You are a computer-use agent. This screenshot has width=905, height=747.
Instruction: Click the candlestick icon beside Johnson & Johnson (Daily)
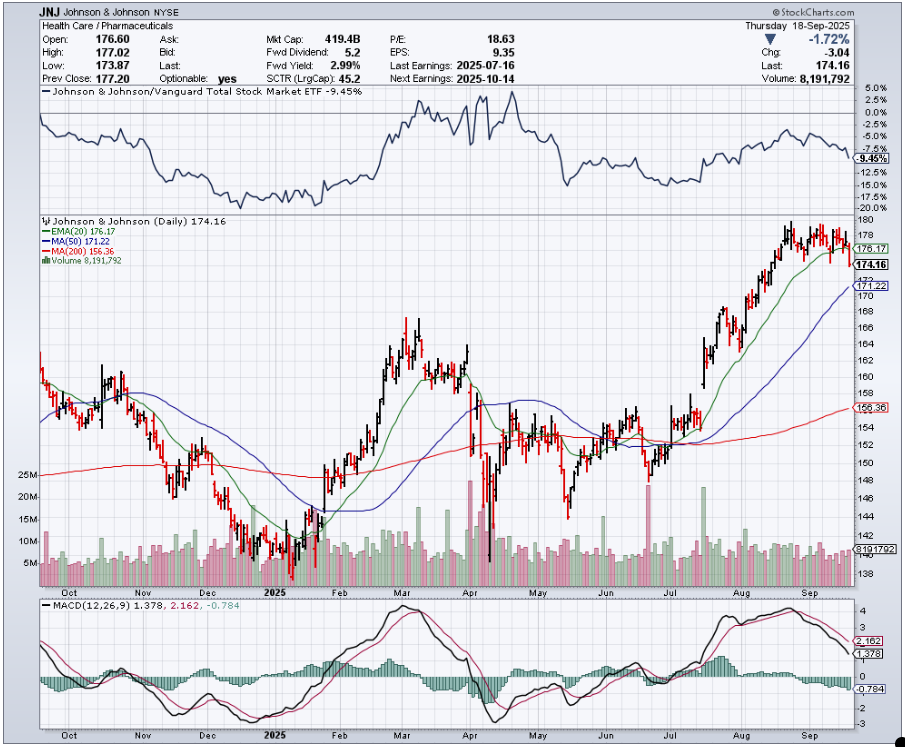(x=46, y=221)
